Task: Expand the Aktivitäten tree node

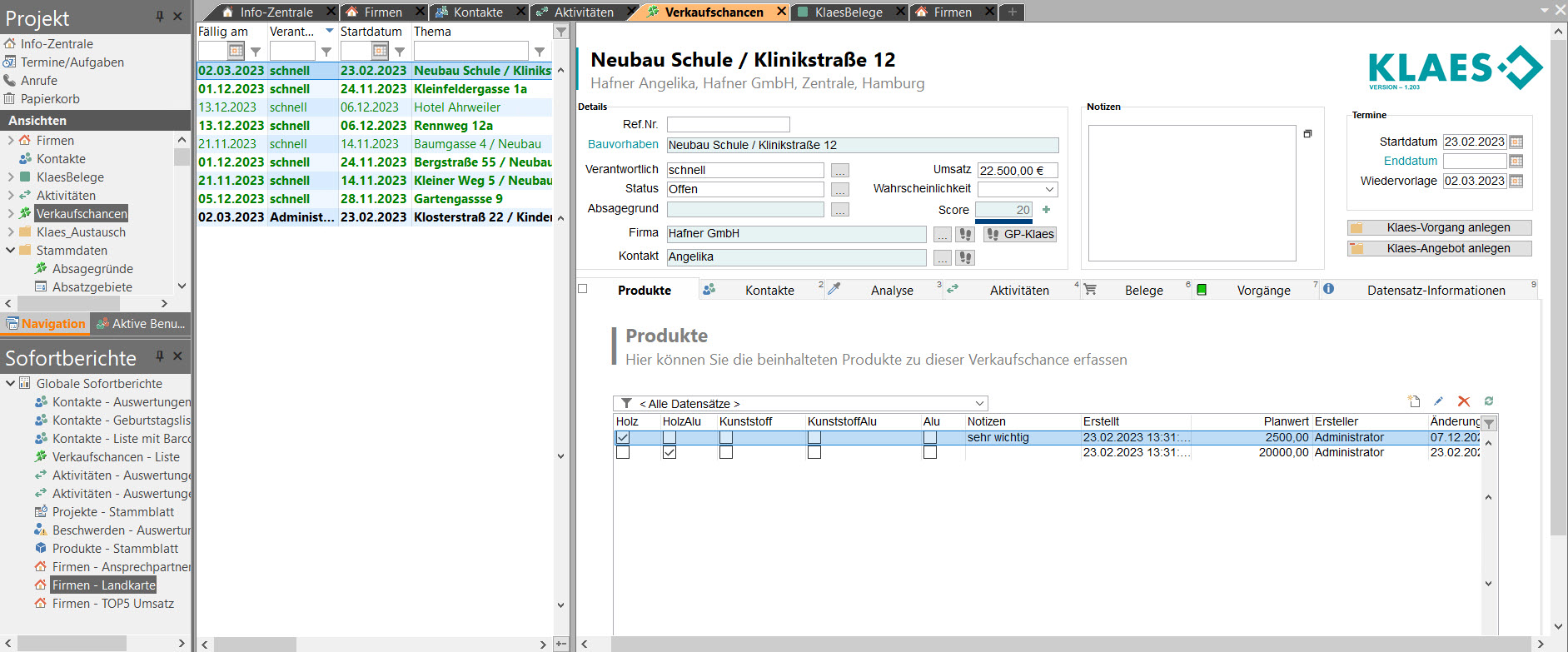Action: [11, 196]
